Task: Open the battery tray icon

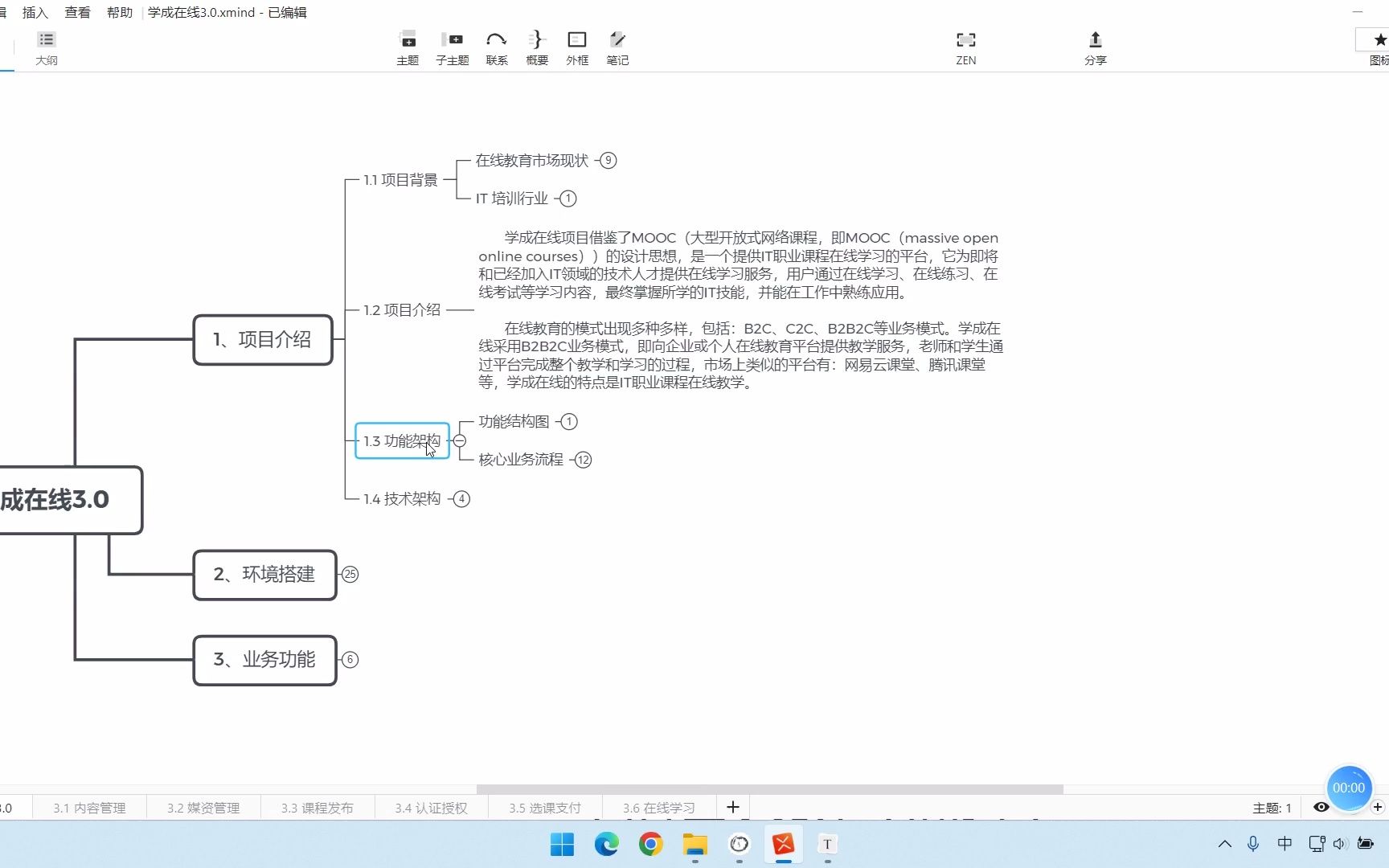Action: pos(1366,843)
